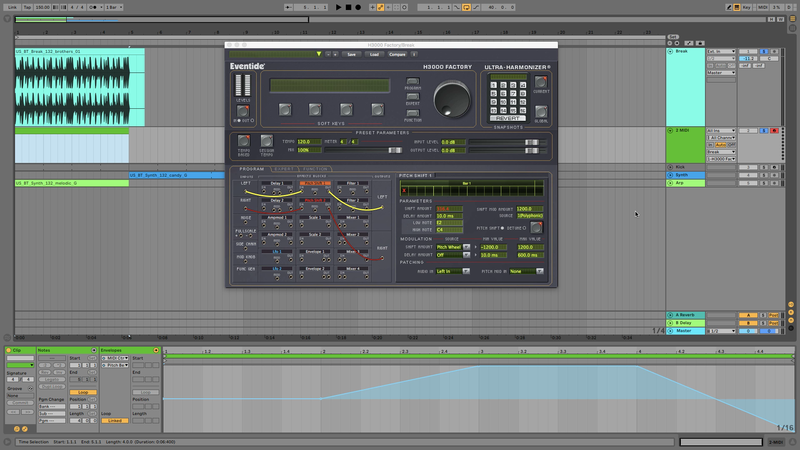This screenshot has width=800, height=450.
Task: Select the Envelope 1 effect block
Action: pyautogui.click(x=315, y=252)
